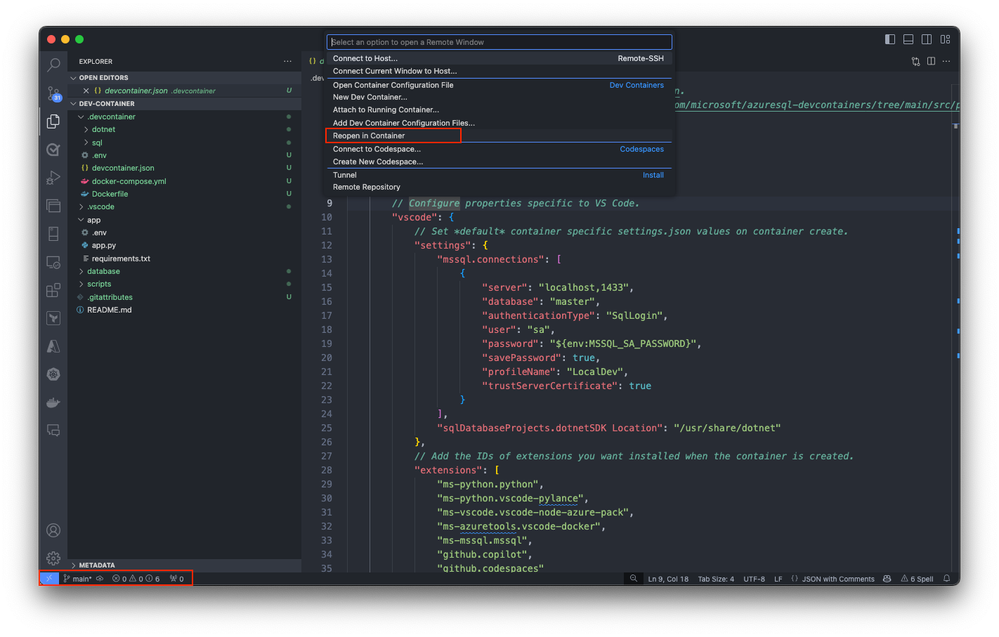Open problems errors and warnings counter

coord(136,579)
